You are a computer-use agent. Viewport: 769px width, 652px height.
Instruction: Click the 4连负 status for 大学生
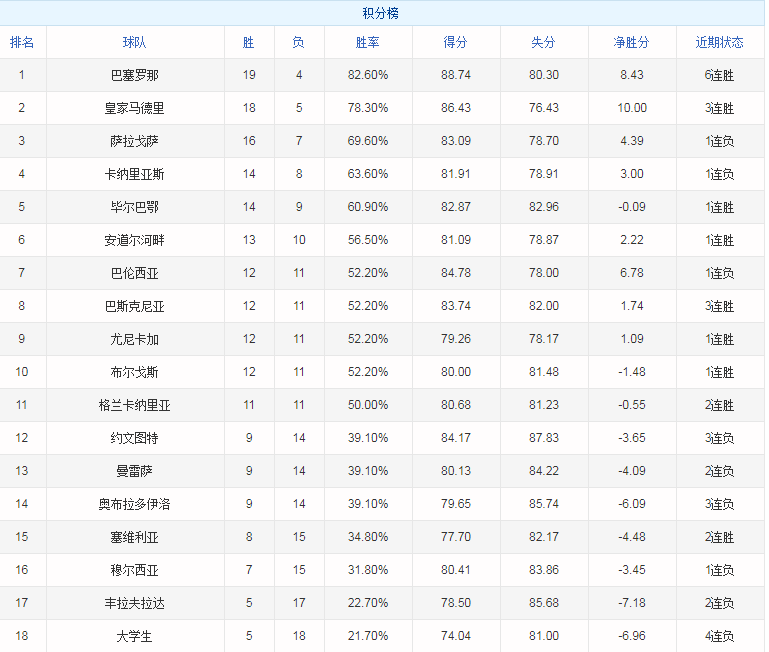point(719,636)
